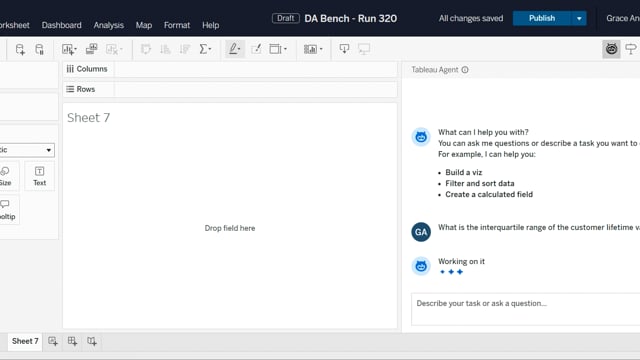Click the GA user avatar

421,232
